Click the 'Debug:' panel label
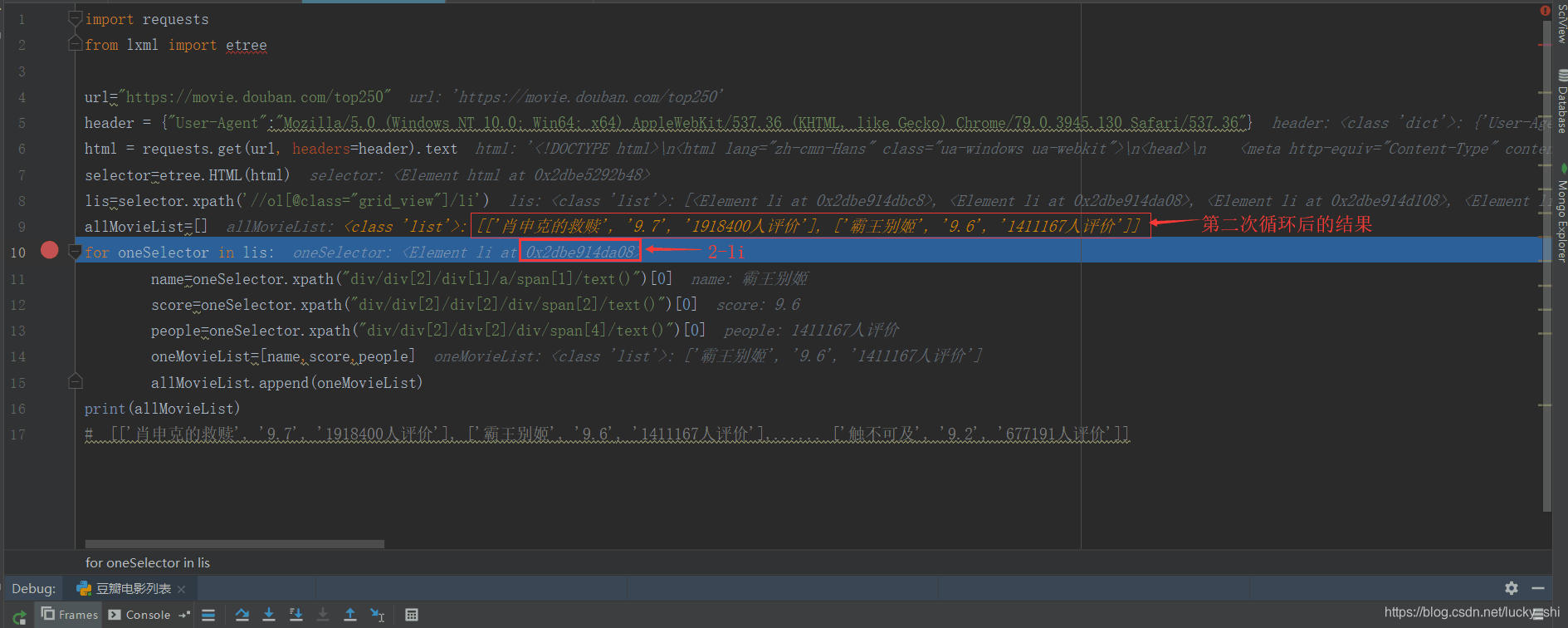Viewport: 1568px width, 628px height. 34,588
